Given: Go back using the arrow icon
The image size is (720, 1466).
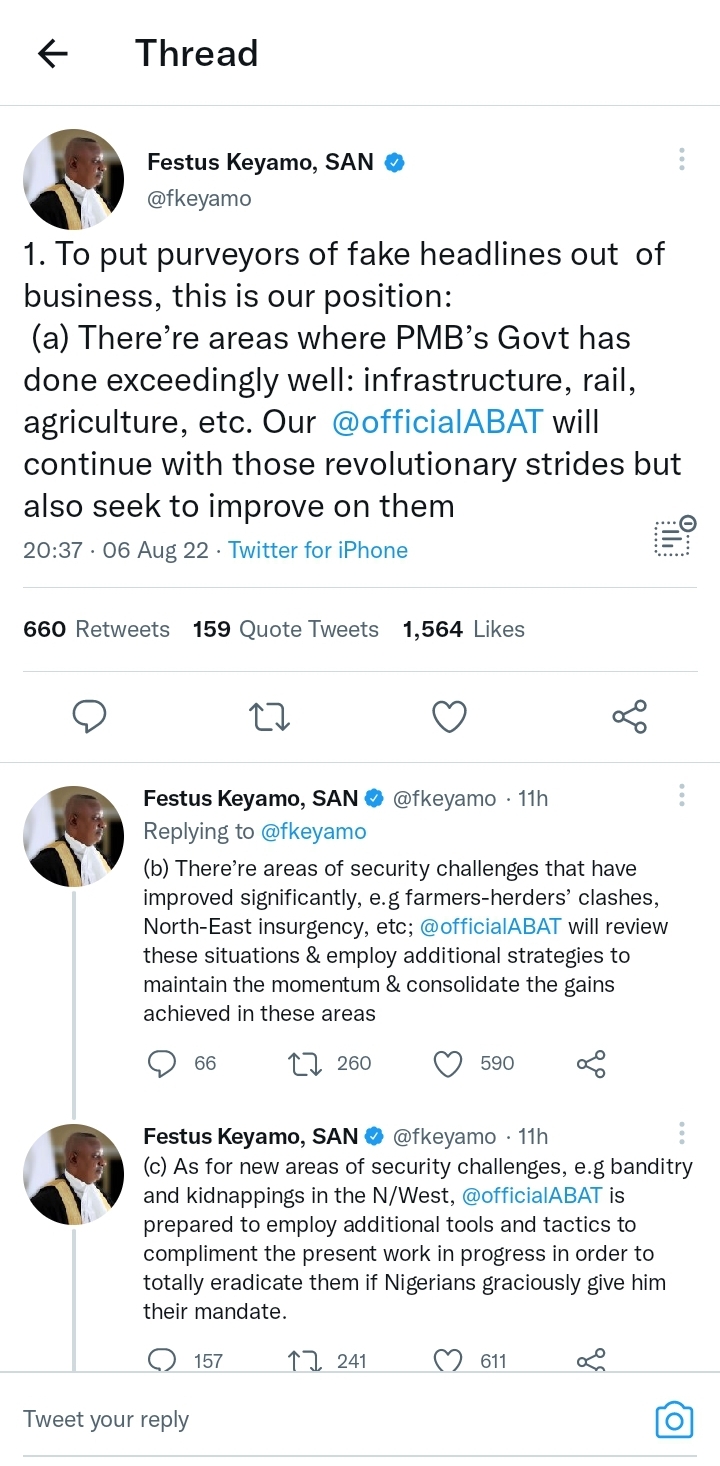Looking at the screenshot, I should tap(52, 54).
